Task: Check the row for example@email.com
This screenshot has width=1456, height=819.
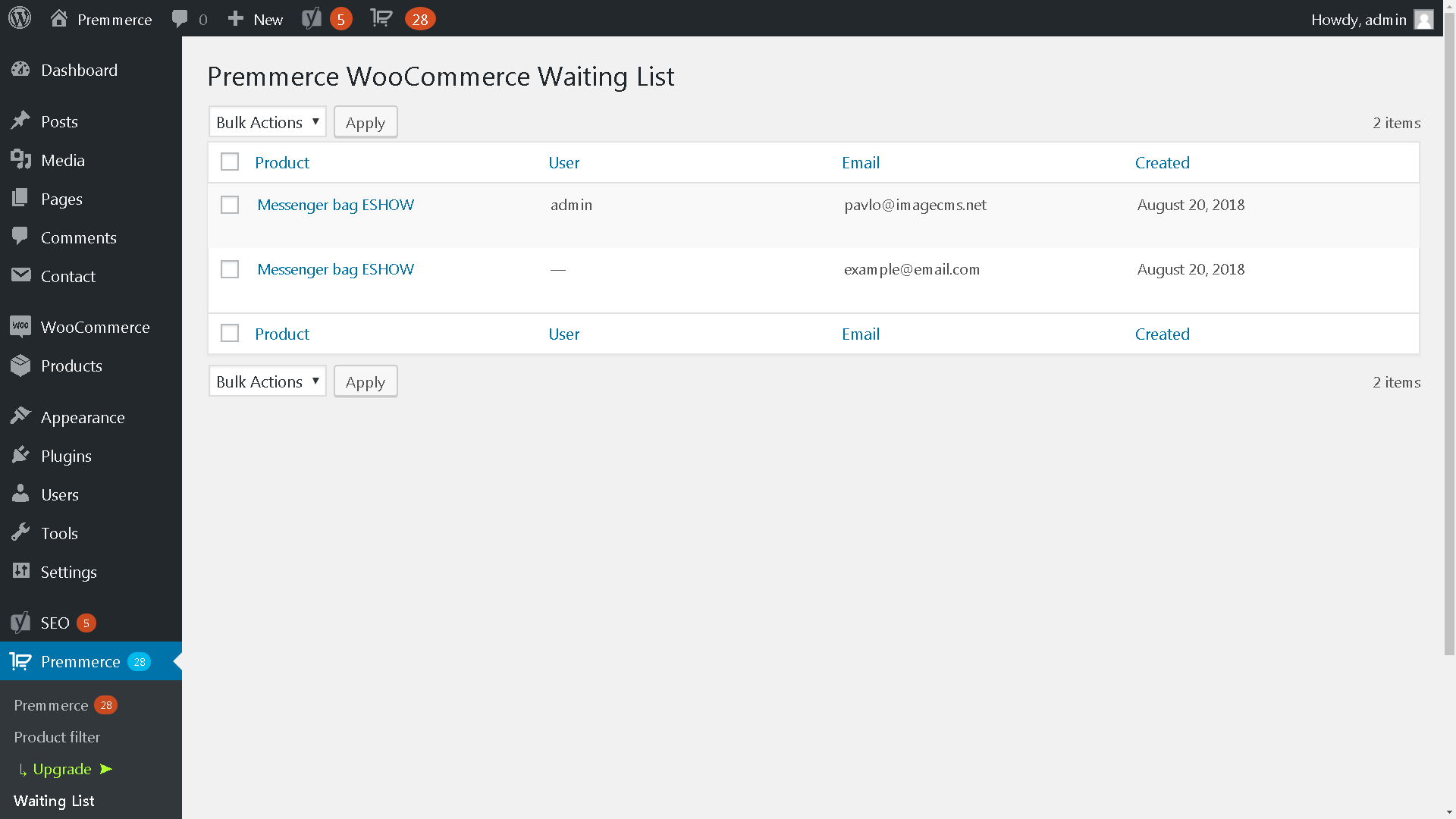Action: pyautogui.click(x=230, y=269)
